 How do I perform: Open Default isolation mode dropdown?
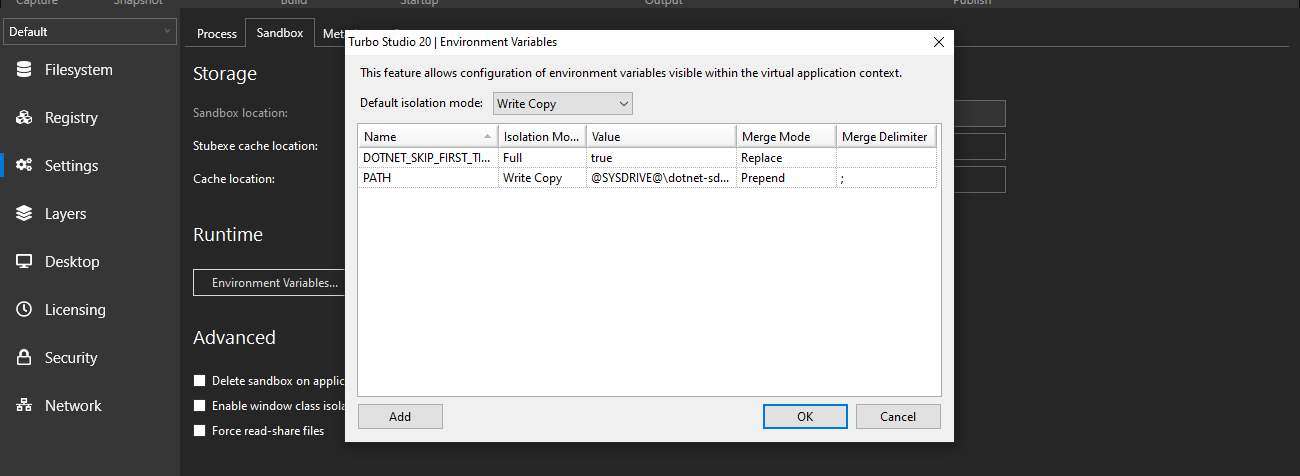(563, 104)
